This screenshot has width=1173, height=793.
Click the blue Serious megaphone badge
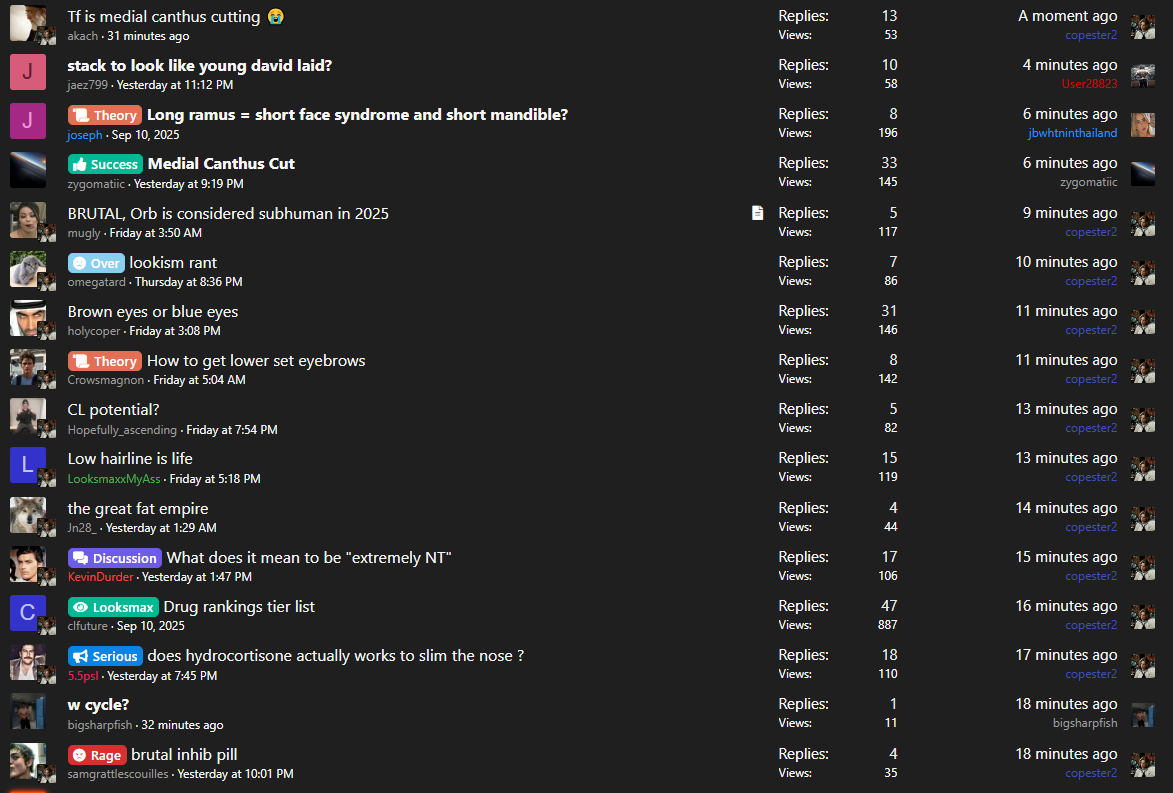pyautogui.click(x=105, y=656)
